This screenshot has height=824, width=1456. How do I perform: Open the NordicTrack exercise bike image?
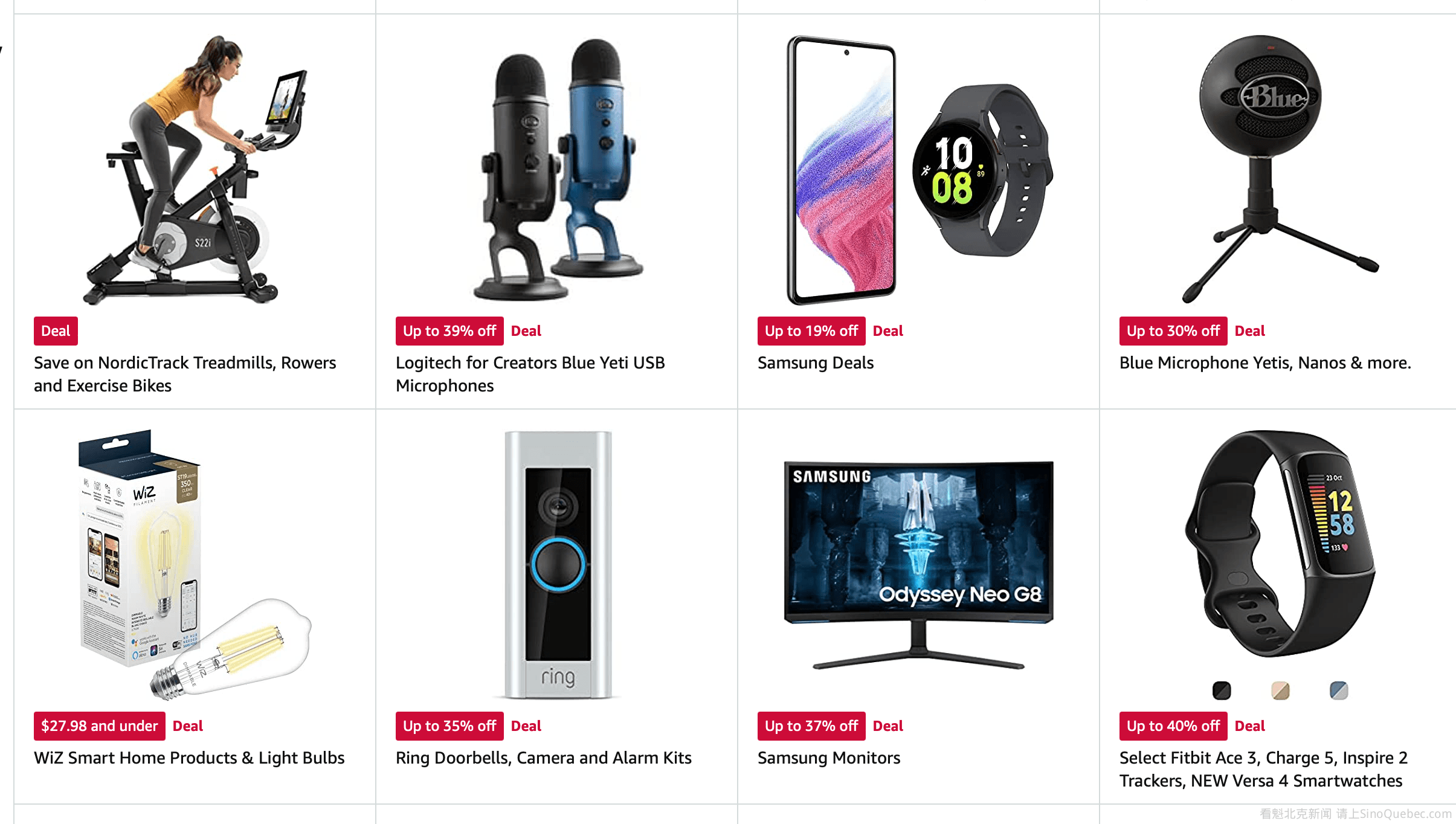click(x=195, y=169)
